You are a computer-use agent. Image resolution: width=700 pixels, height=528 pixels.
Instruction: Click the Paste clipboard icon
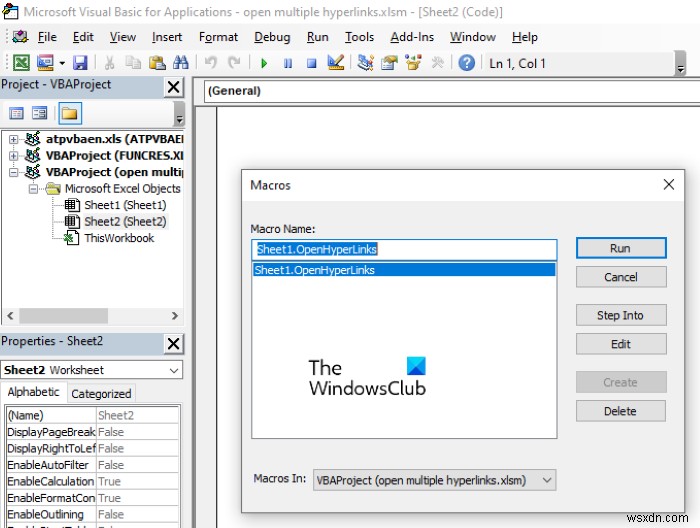[x=157, y=62]
